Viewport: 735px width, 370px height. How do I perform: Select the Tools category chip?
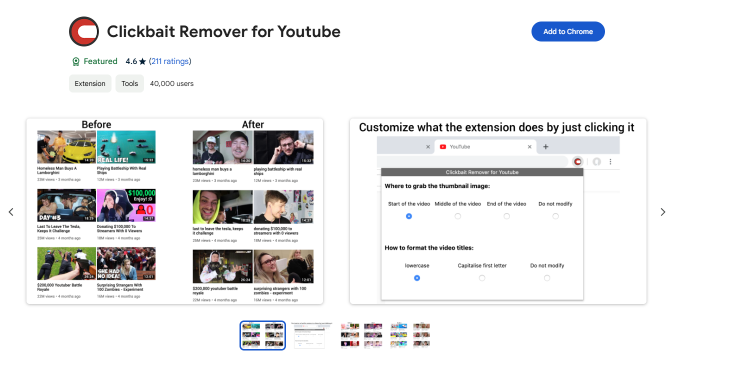[130, 83]
